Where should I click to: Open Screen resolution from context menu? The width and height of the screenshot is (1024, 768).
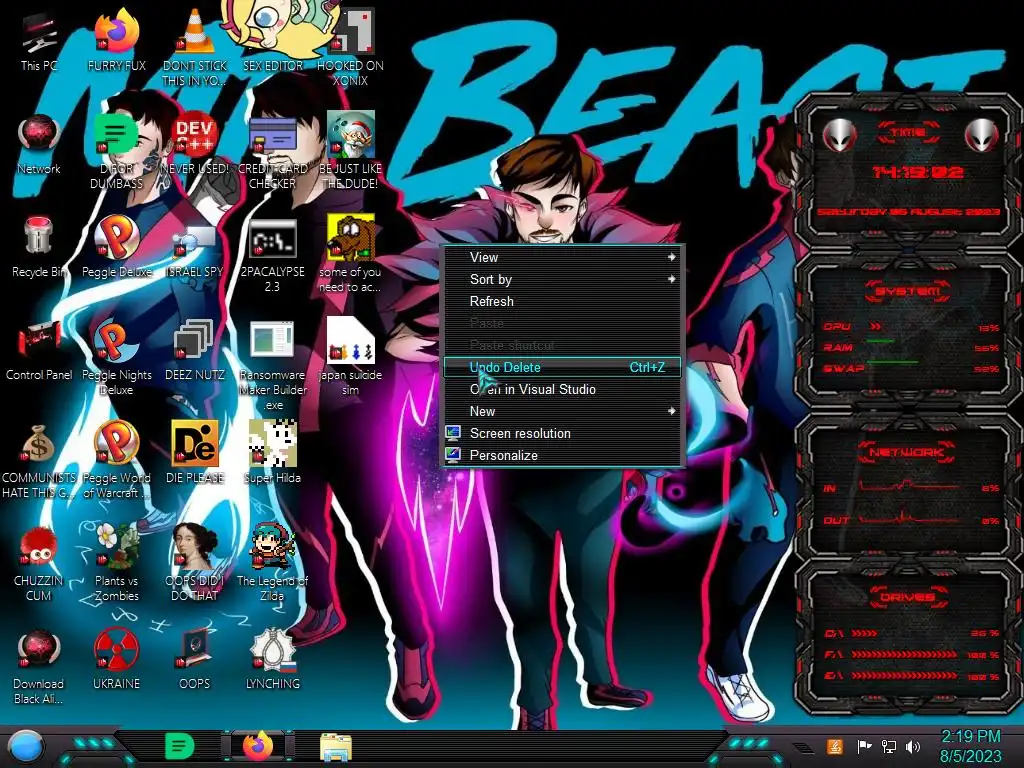563,434
